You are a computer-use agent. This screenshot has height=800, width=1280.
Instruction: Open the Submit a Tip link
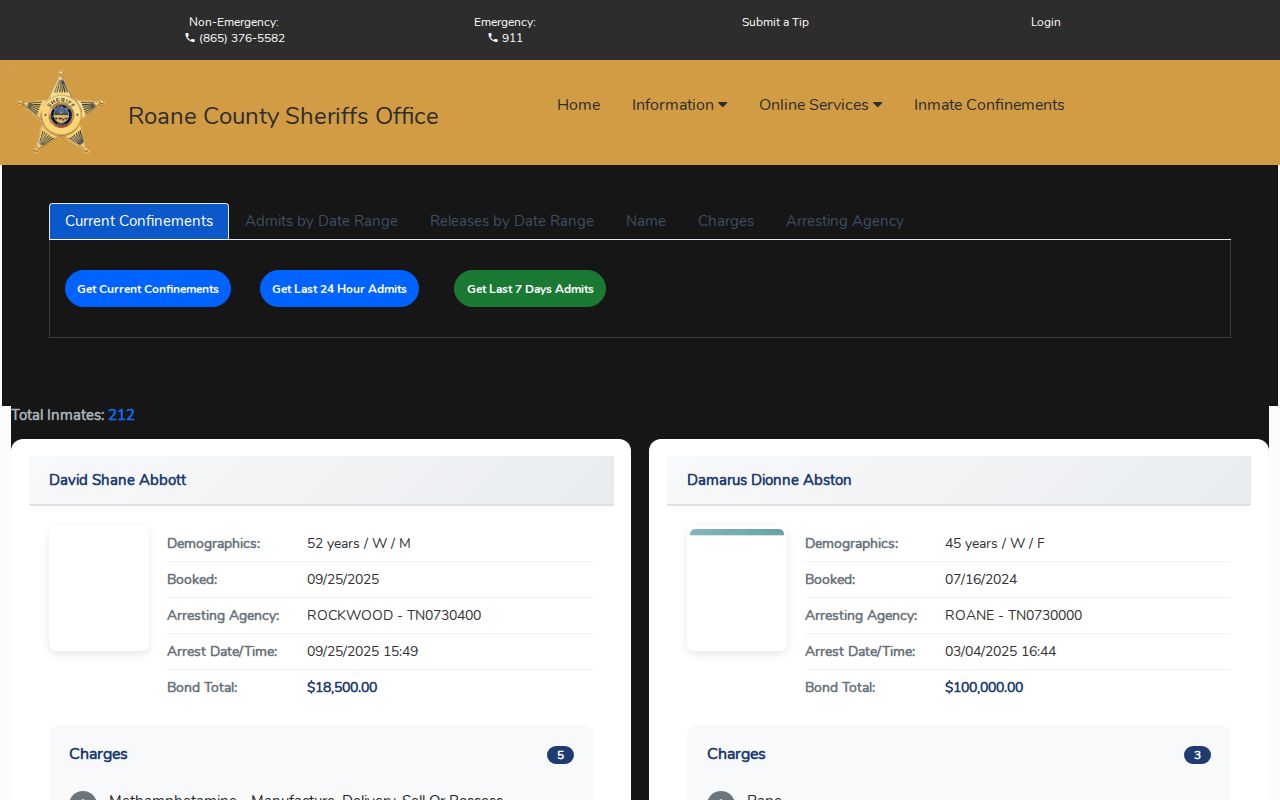[x=775, y=22]
